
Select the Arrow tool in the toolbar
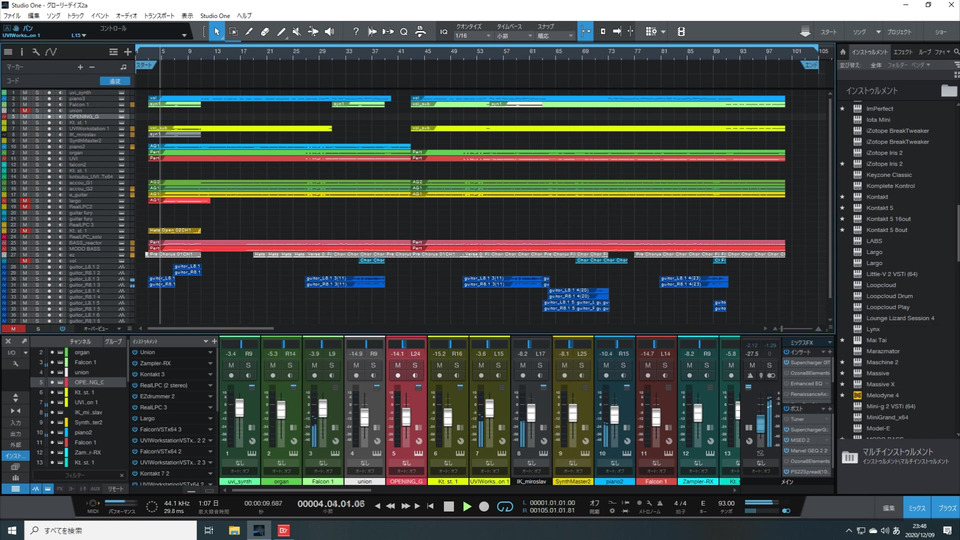click(216, 32)
